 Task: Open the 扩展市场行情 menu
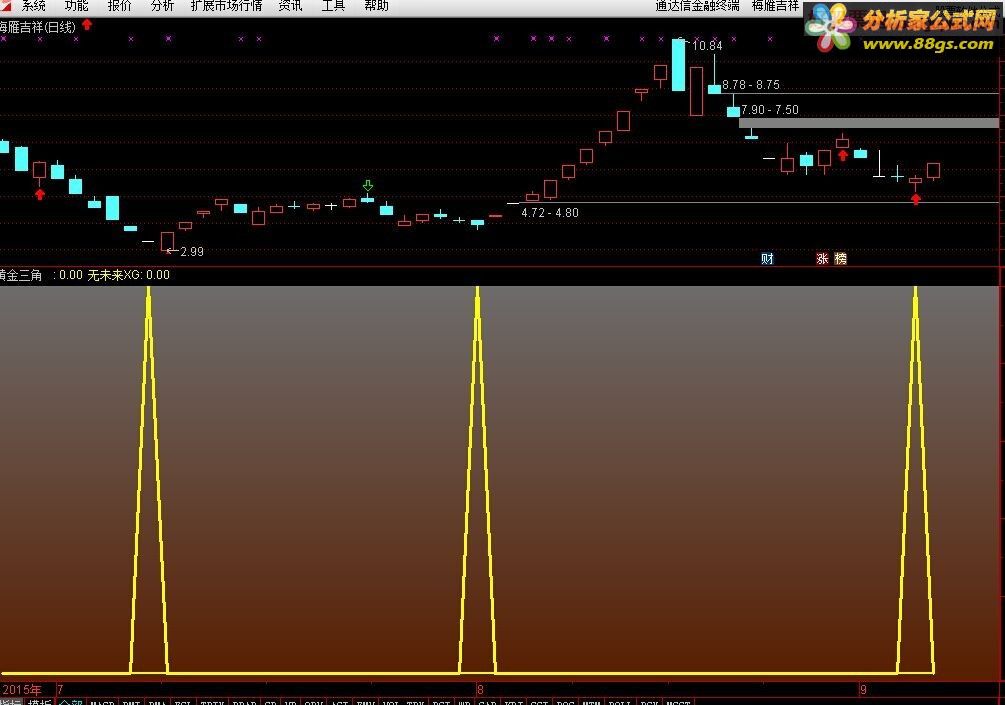click(x=226, y=6)
